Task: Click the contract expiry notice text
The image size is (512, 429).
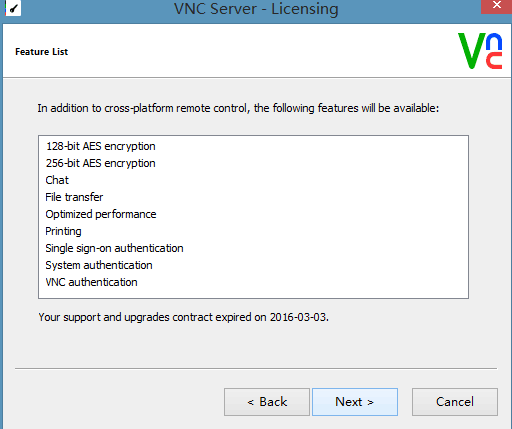Action: pyautogui.click(x=183, y=317)
